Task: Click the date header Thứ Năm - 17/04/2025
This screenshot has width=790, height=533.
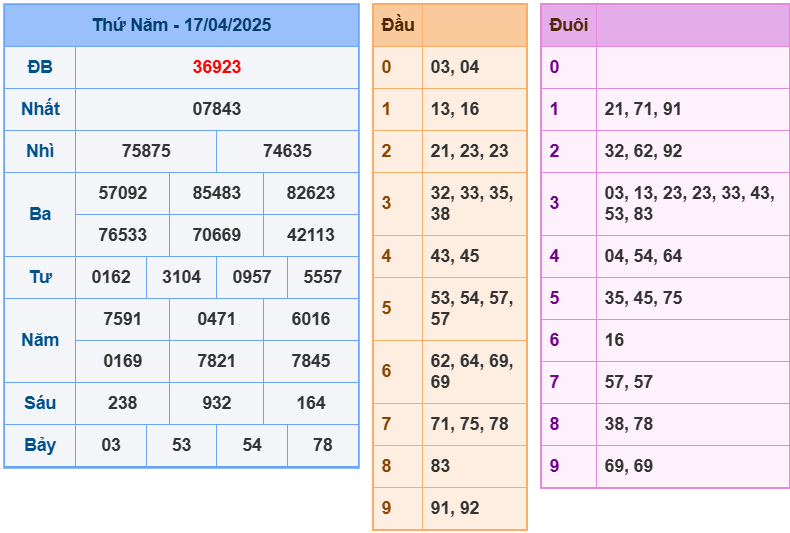Action: (x=181, y=25)
